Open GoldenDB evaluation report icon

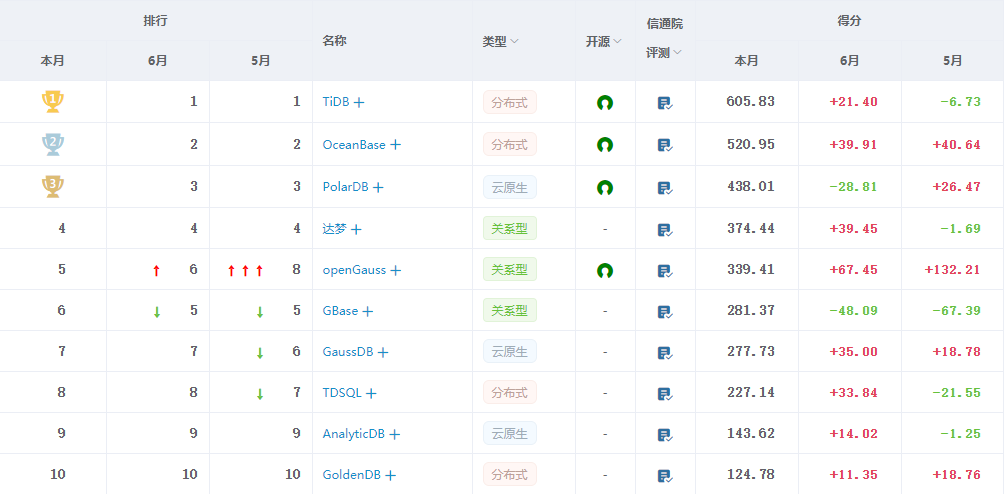[665, 475]
